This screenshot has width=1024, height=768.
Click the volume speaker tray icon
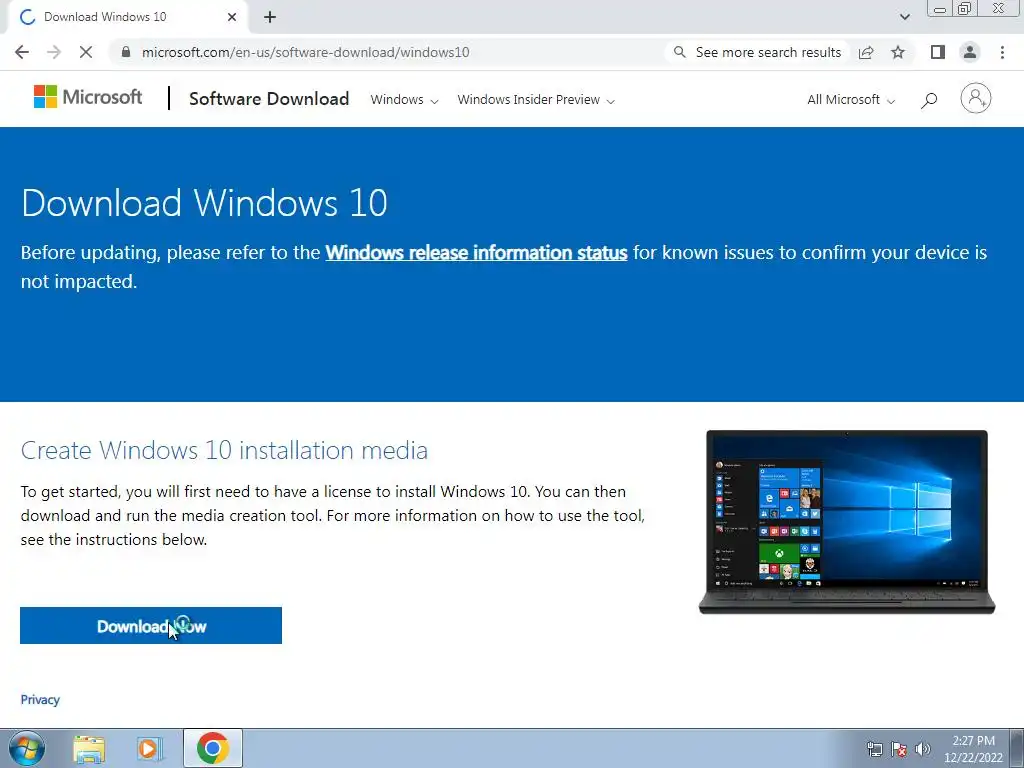923,749
